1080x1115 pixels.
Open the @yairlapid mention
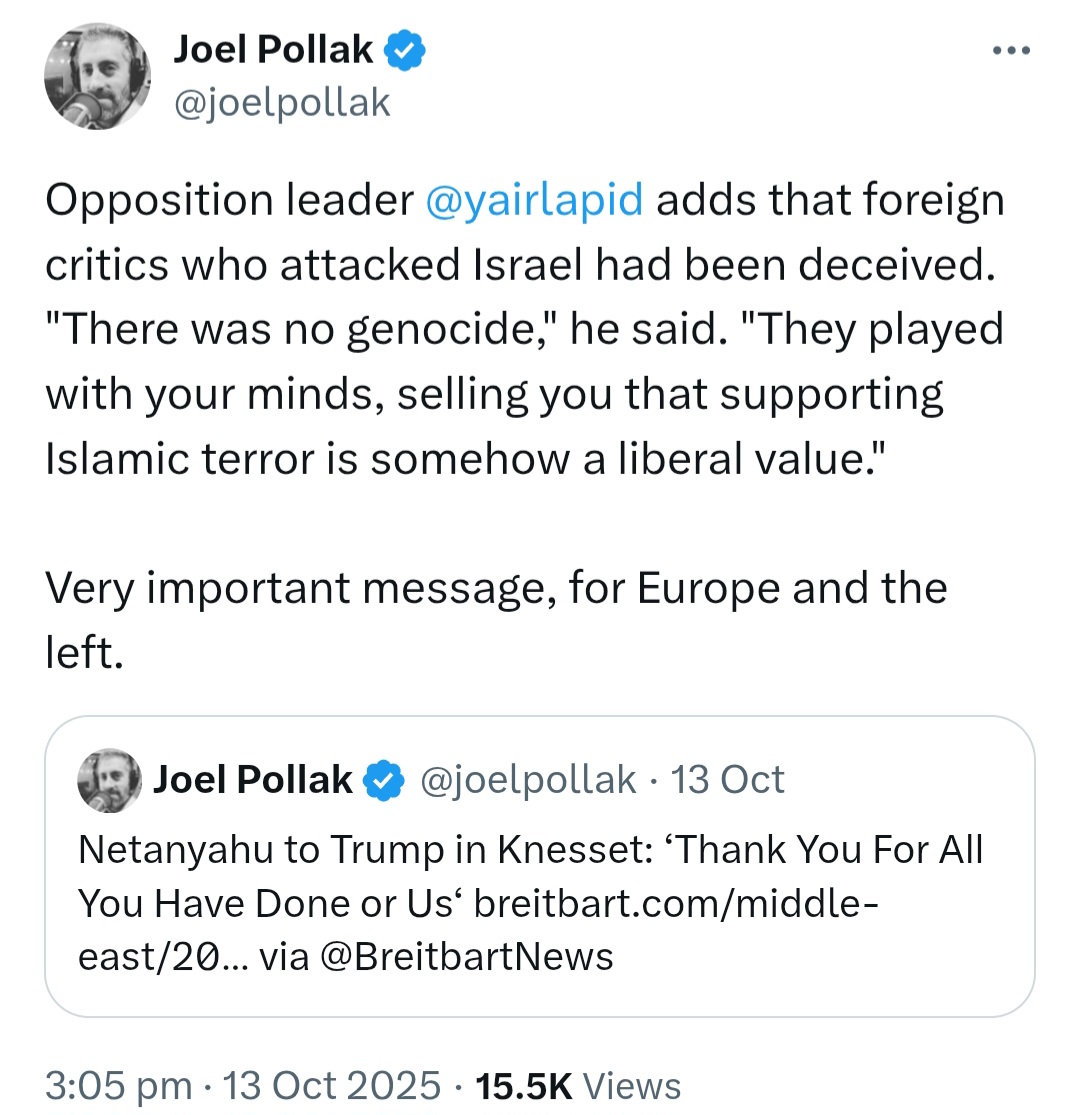[534, 201]
